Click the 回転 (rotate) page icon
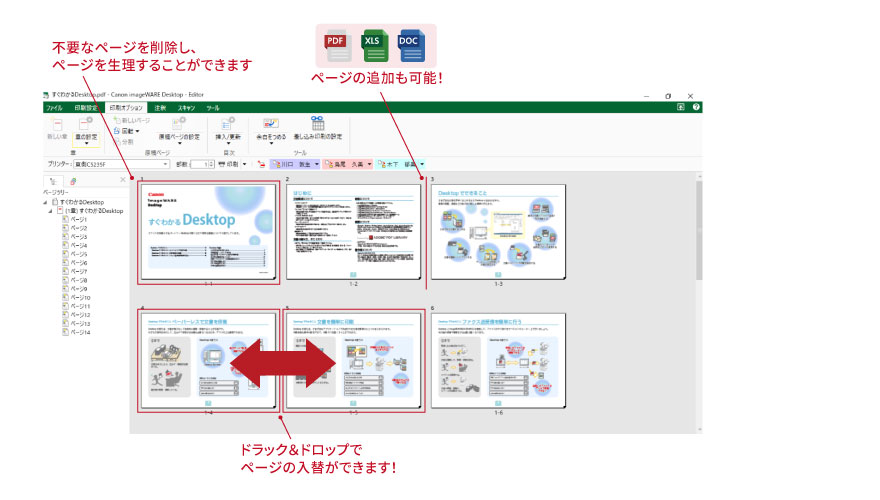Screen dimensions: 880x500 (x=117, y=131)
